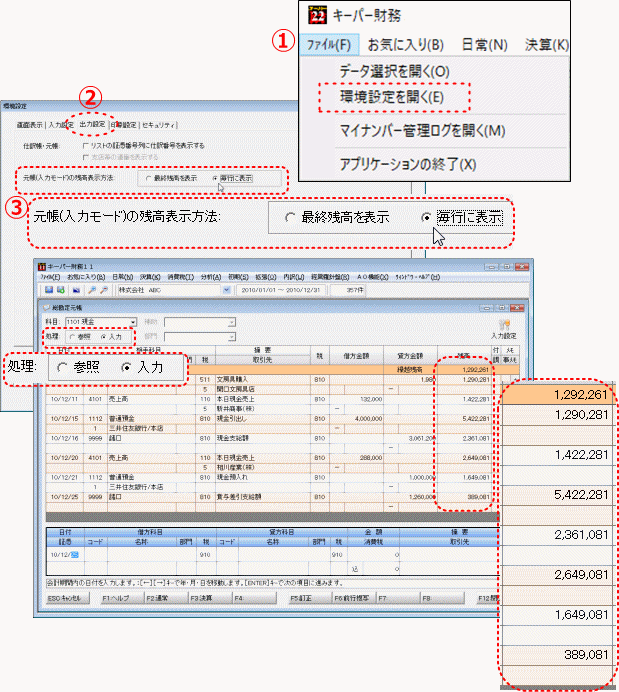Expand the 部門 dropdown in ledger window

tap(232, 337)
